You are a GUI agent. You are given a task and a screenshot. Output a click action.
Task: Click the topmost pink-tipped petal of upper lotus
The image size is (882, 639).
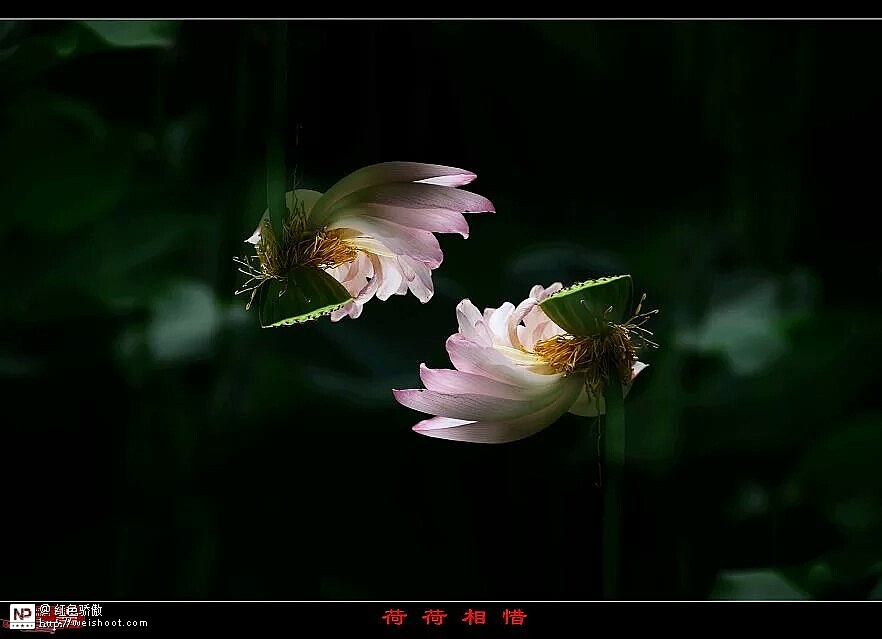pyautogui.click(x=400, y=175)
